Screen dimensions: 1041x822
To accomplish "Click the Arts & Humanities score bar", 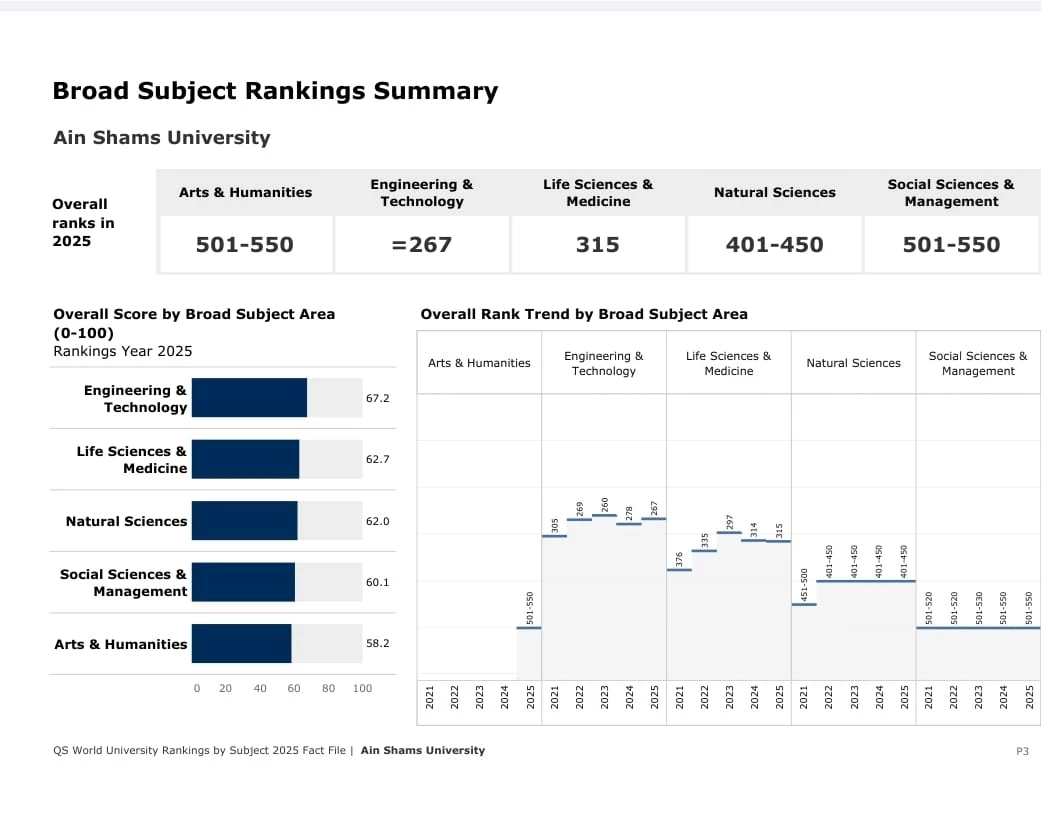I will click(241, 644).
